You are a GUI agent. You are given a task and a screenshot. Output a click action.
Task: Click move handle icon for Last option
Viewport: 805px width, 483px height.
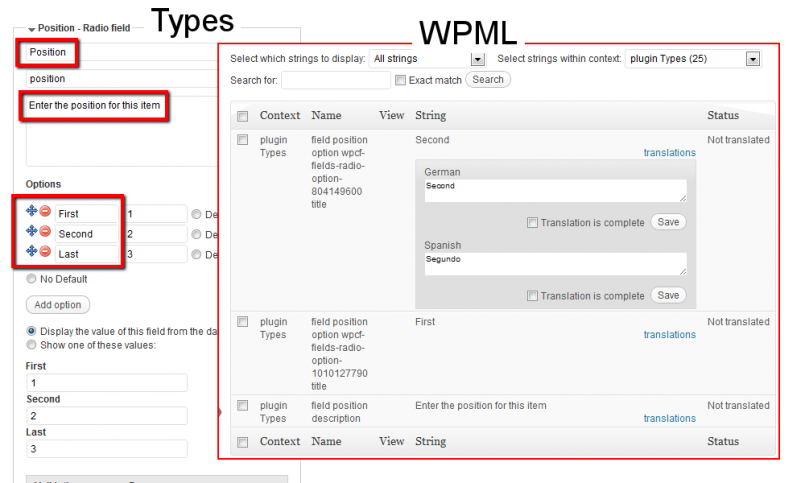click(32, 250)
